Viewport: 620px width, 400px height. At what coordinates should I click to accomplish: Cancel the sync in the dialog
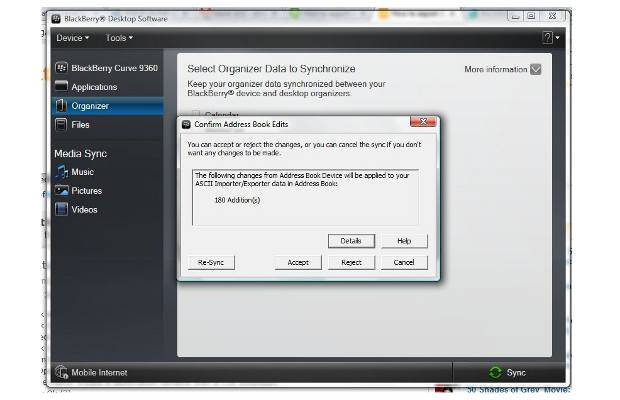point(404,262)
